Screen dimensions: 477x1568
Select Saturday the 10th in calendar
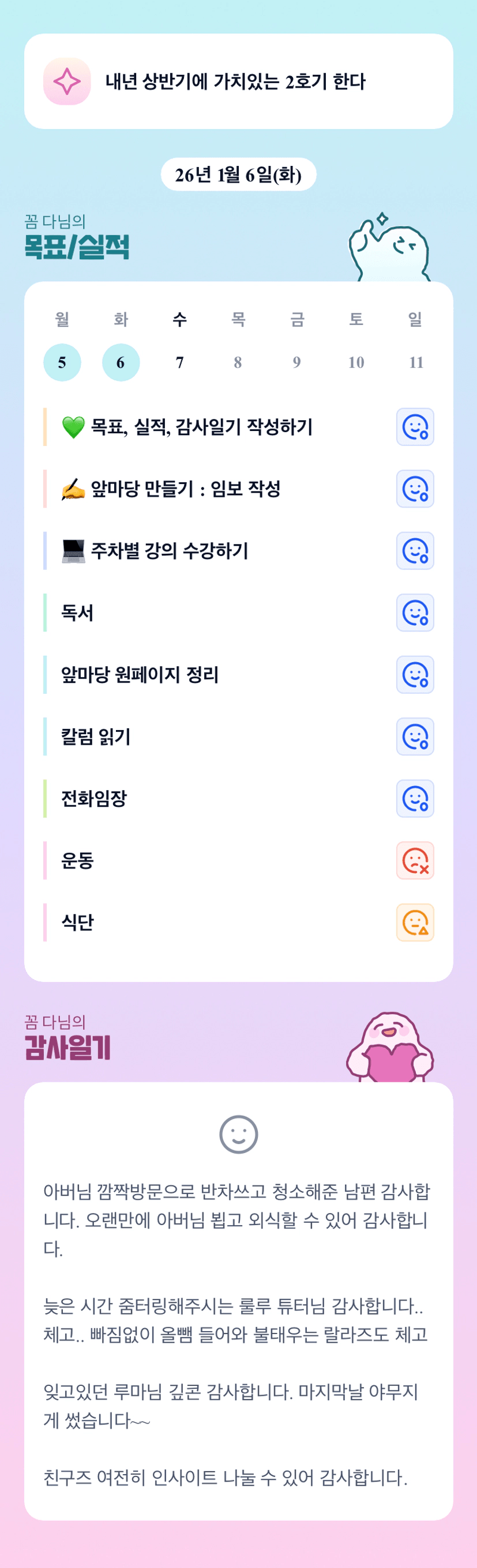[356, 363]
